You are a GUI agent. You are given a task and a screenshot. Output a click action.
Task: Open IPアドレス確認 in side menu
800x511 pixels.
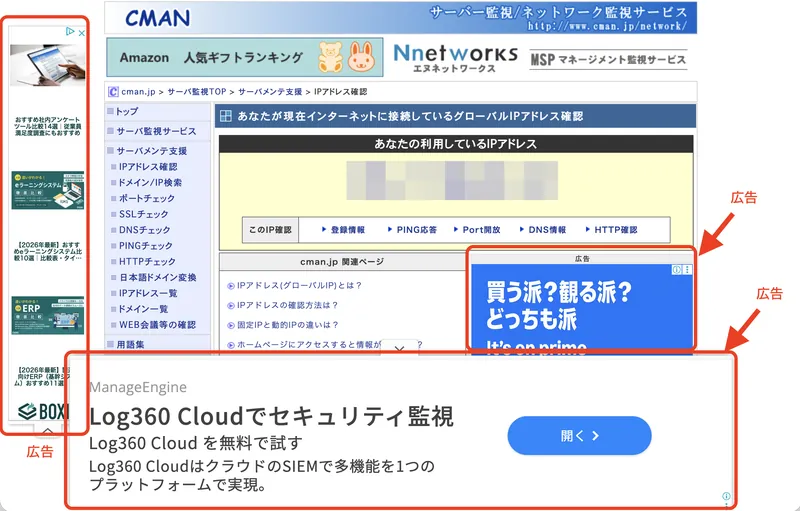click(148, 167)
